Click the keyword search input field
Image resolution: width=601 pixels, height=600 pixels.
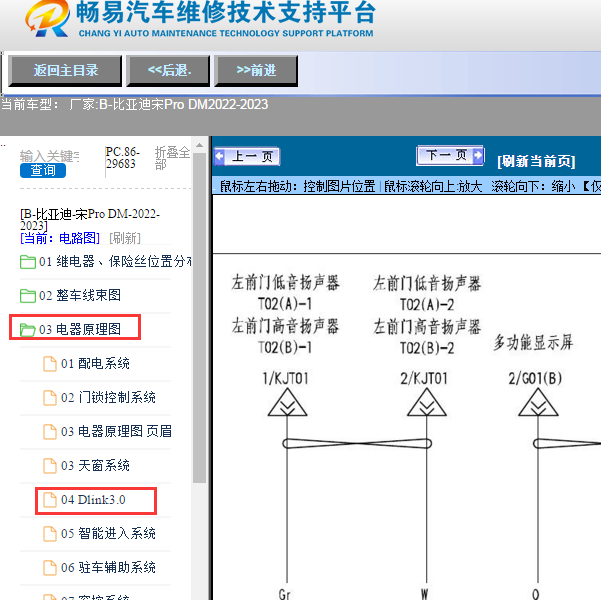coord(50,156)
